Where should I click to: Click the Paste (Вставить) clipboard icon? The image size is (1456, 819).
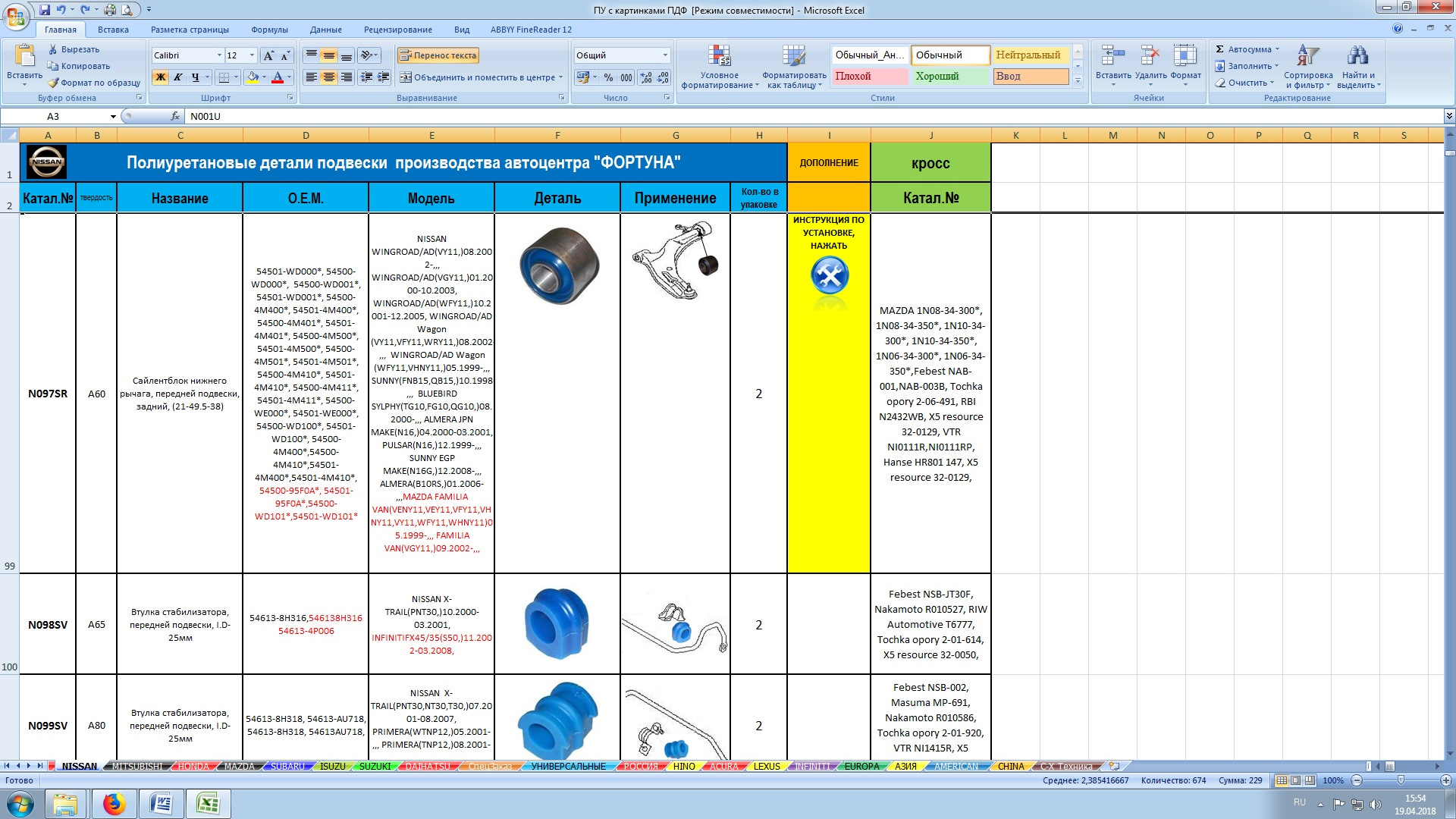point(24,56)
